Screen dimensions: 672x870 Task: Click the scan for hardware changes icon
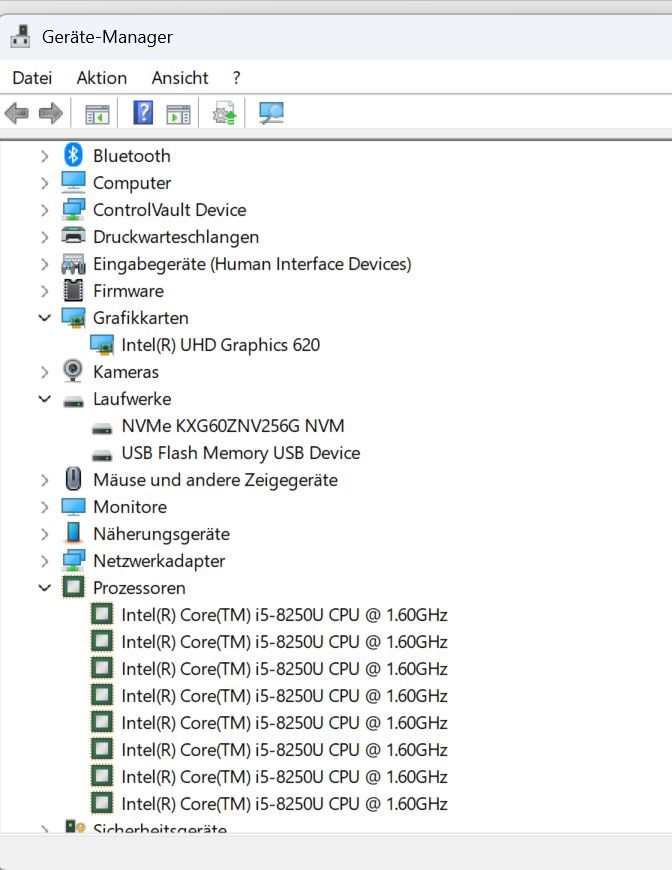(271, 113)
